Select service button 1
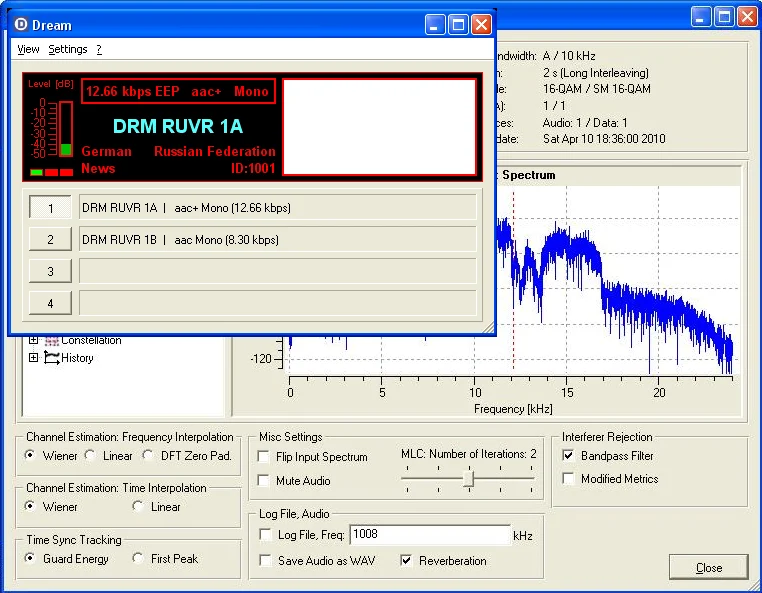762x593 pixels. pos(50,208)
